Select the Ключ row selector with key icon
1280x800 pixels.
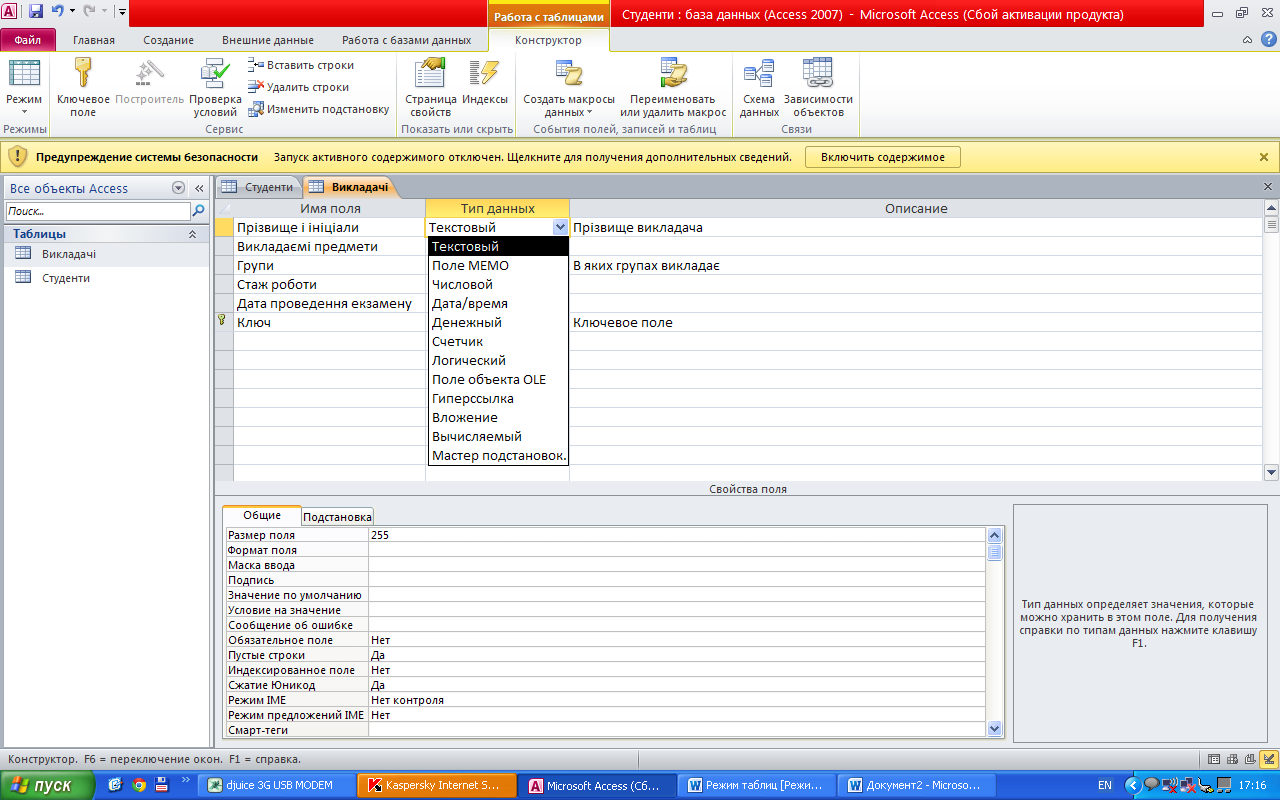224,322
